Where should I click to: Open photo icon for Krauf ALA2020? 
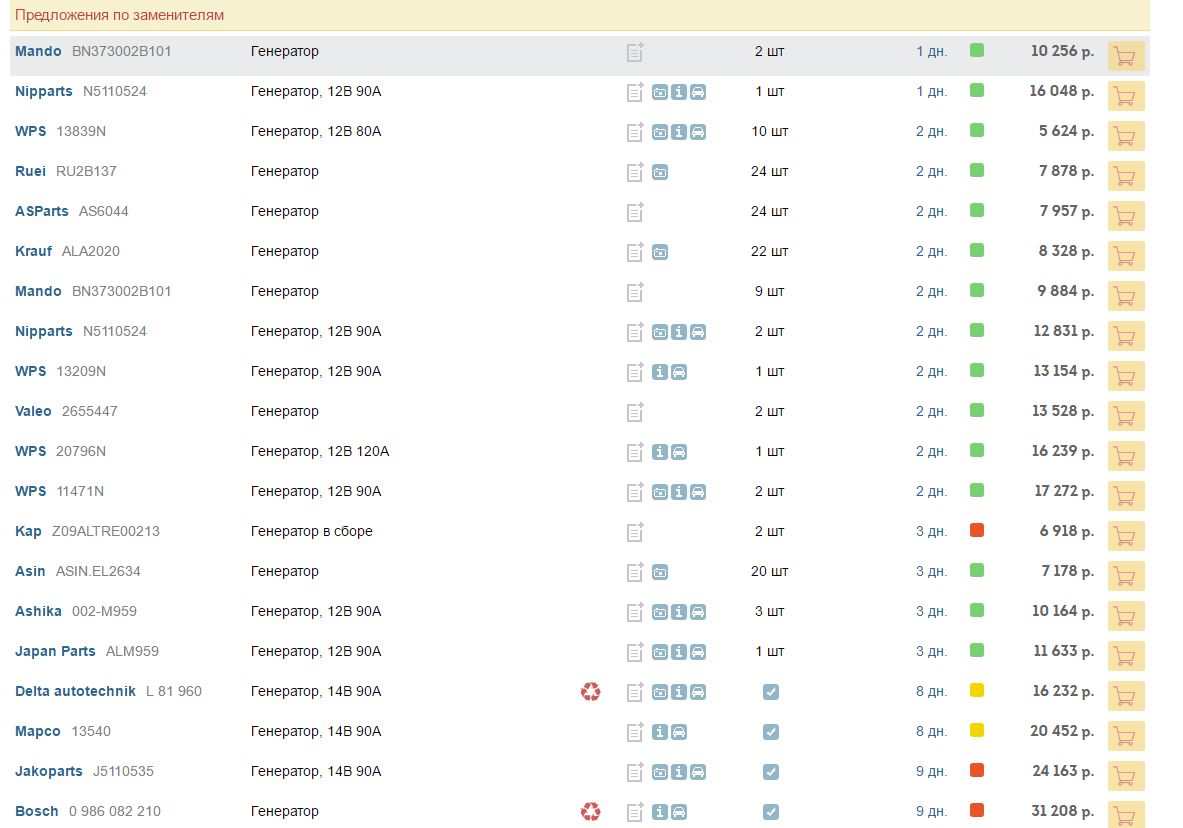(660, 253)
